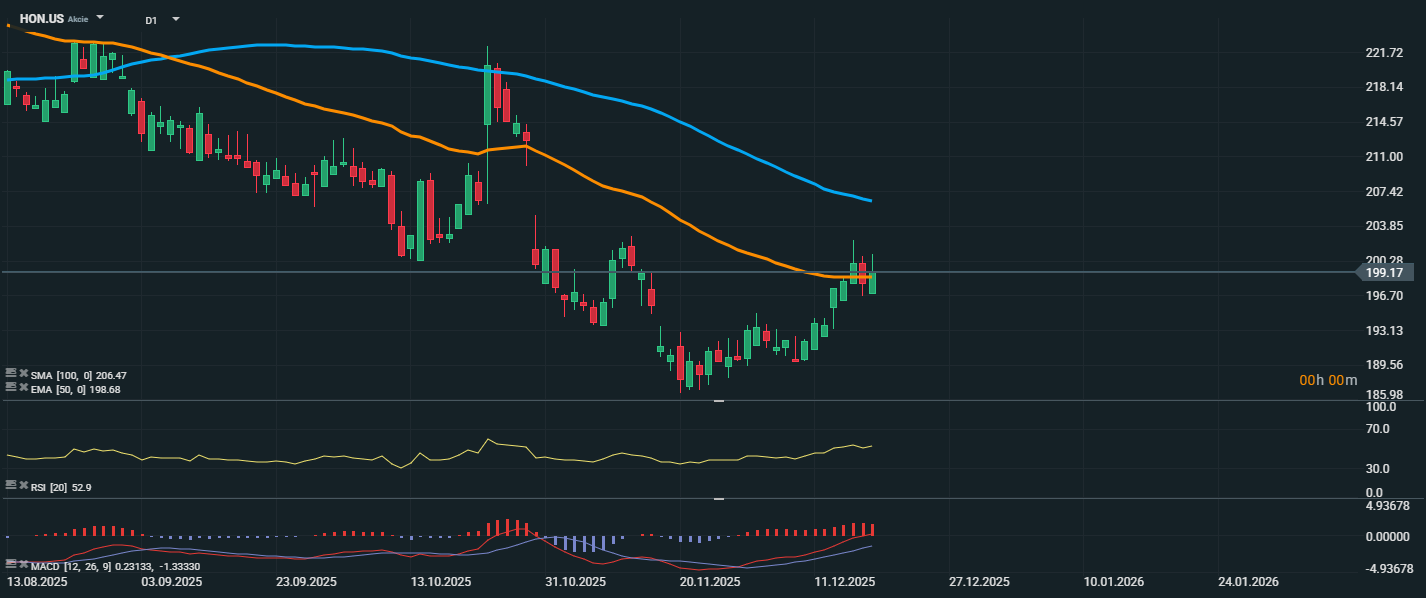Click price axis label 211.00
This screenshot has height=598, width=1426.
(x=1383, y=157)
